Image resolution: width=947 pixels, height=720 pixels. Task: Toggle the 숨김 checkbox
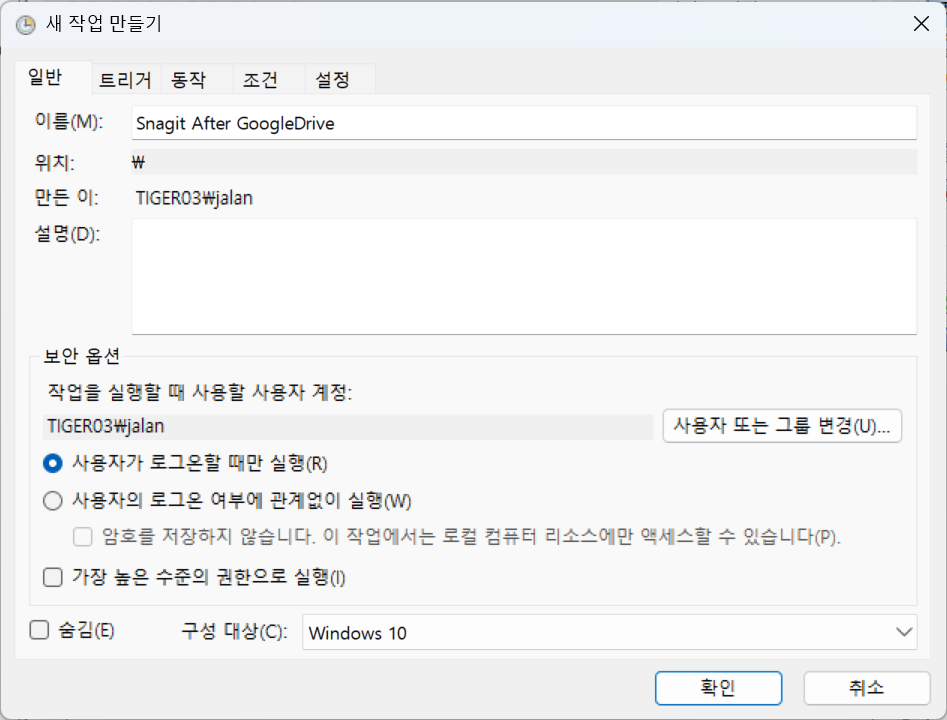(40, 631)
